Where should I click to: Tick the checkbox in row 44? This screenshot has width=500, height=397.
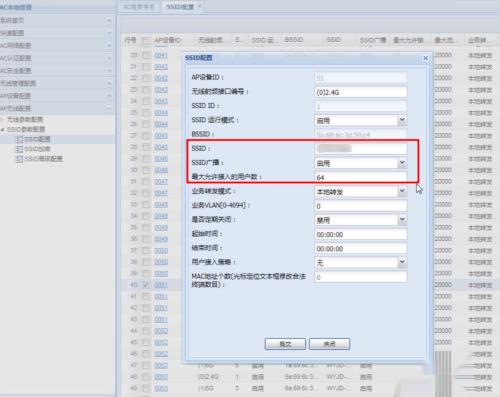click(146, 331)
